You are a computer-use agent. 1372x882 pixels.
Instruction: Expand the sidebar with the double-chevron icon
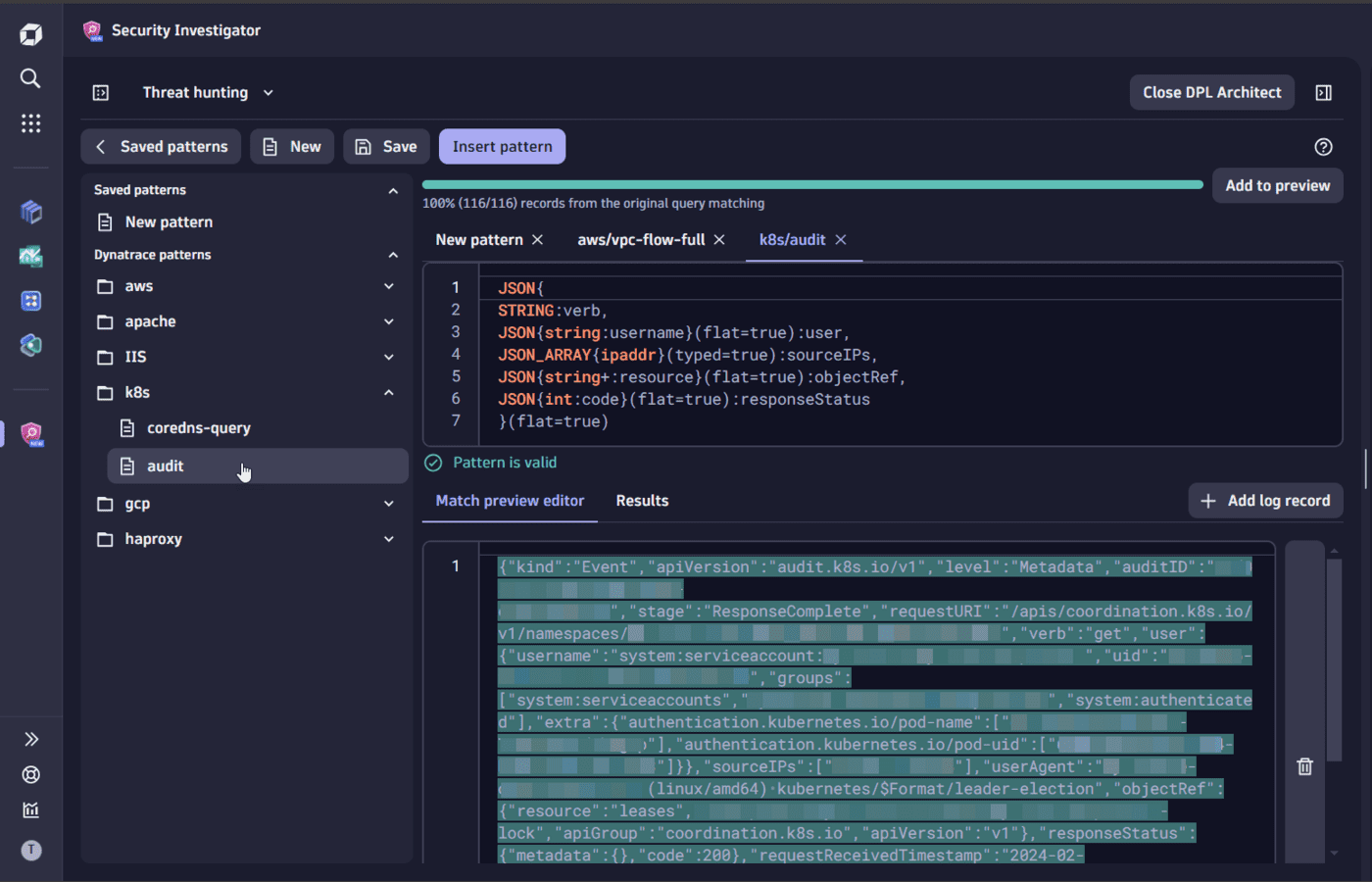tap(30, 738)
